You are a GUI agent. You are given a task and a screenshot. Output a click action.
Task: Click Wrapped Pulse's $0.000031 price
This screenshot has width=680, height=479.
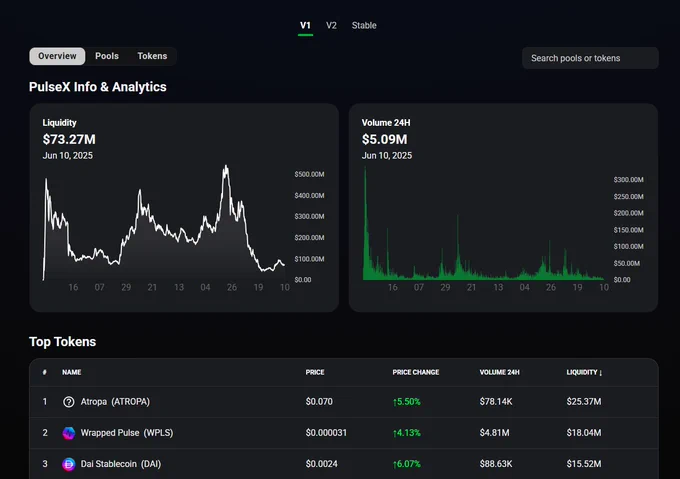326,433
